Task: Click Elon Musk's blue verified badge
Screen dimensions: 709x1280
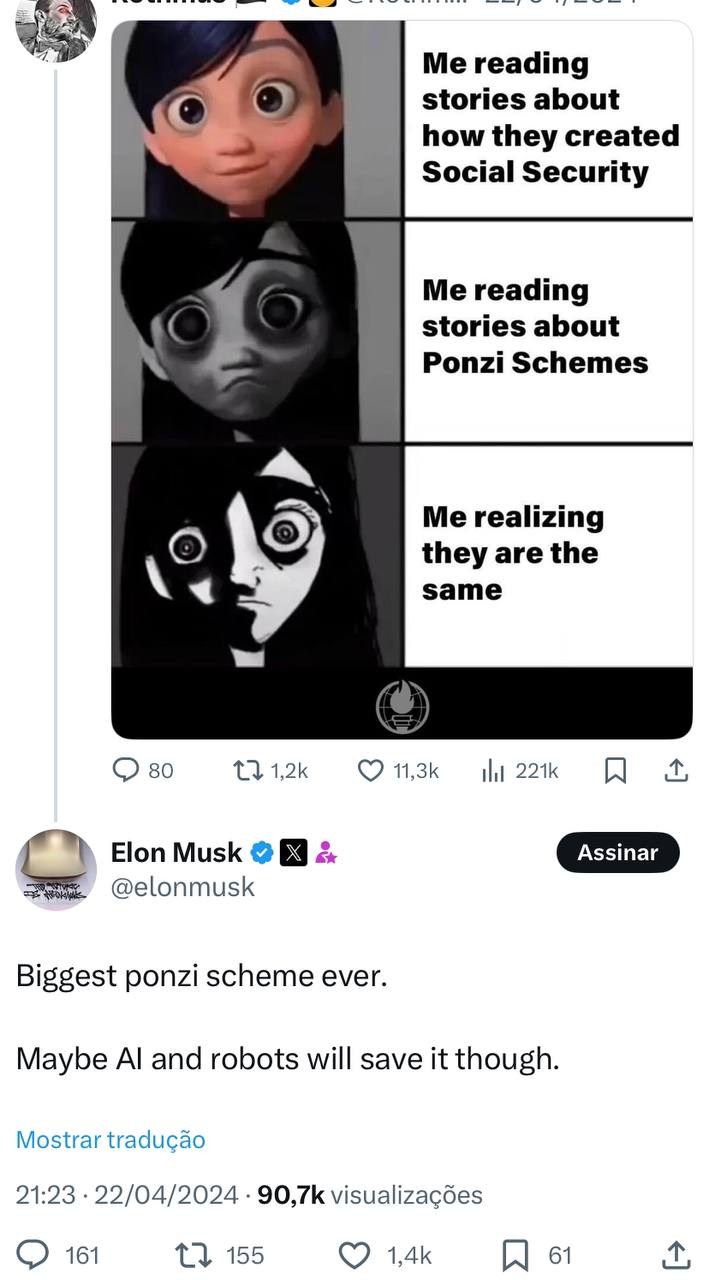Action: (x=262, y=853)
